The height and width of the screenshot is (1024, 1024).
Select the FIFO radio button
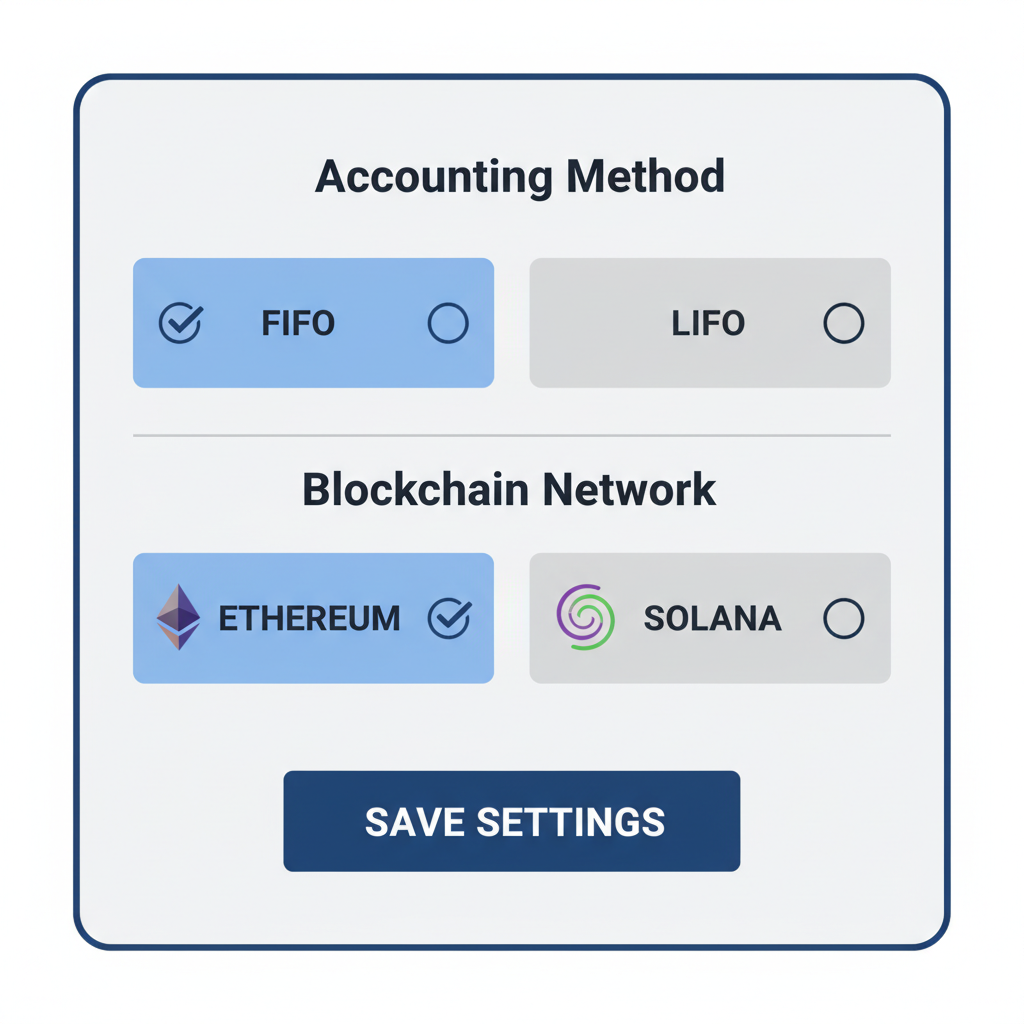pyautogui.click(x=448, y=323)
